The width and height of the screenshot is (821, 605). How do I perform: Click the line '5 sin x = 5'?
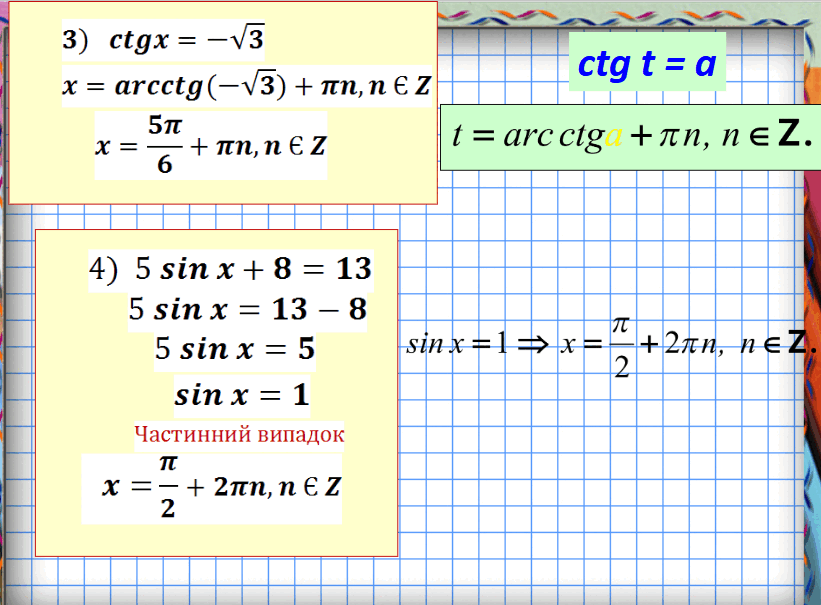point(235,350)
